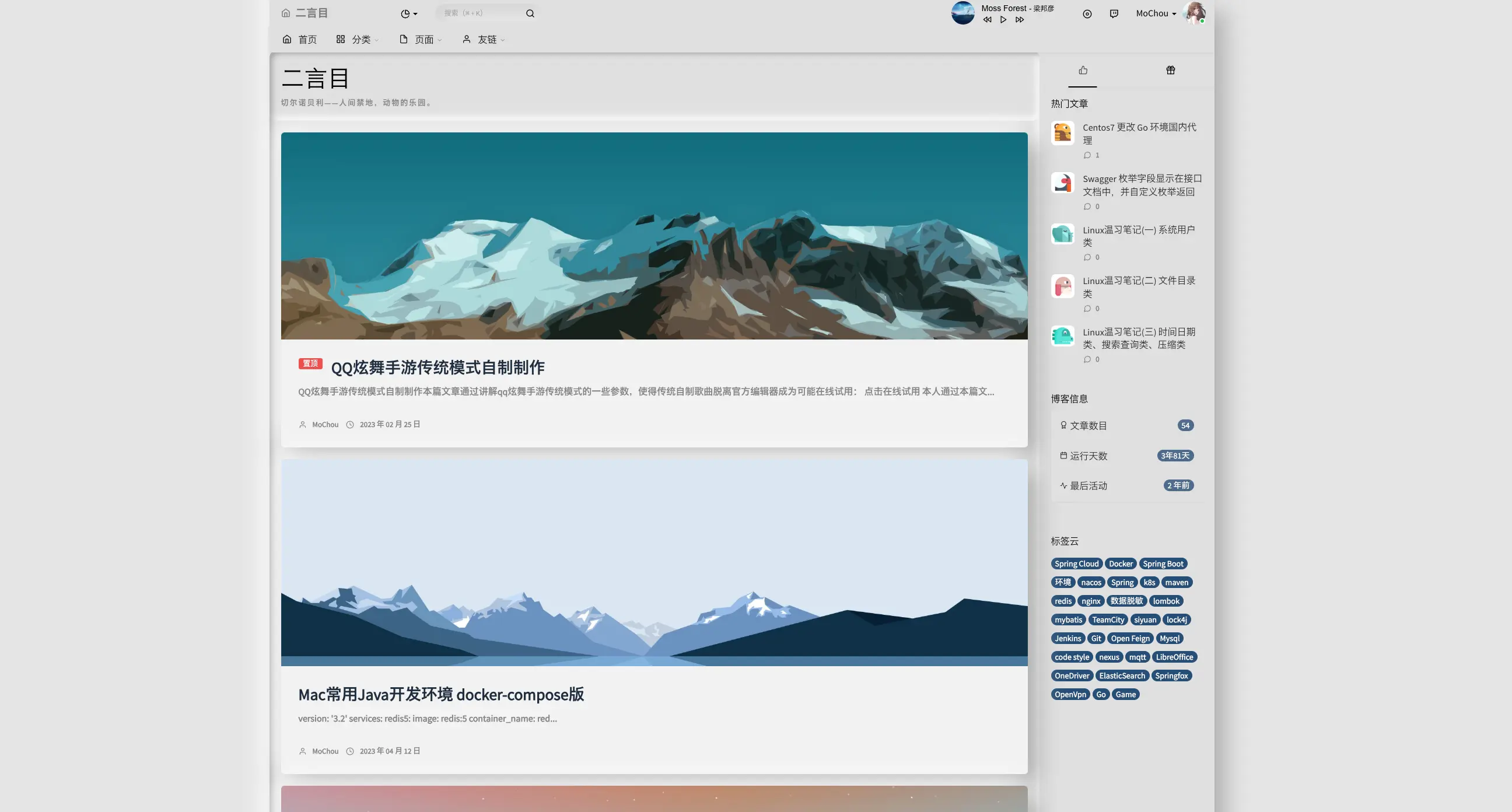Focus the 搜索 search input field
1512x812 pixels.
[x=480, y=13]
